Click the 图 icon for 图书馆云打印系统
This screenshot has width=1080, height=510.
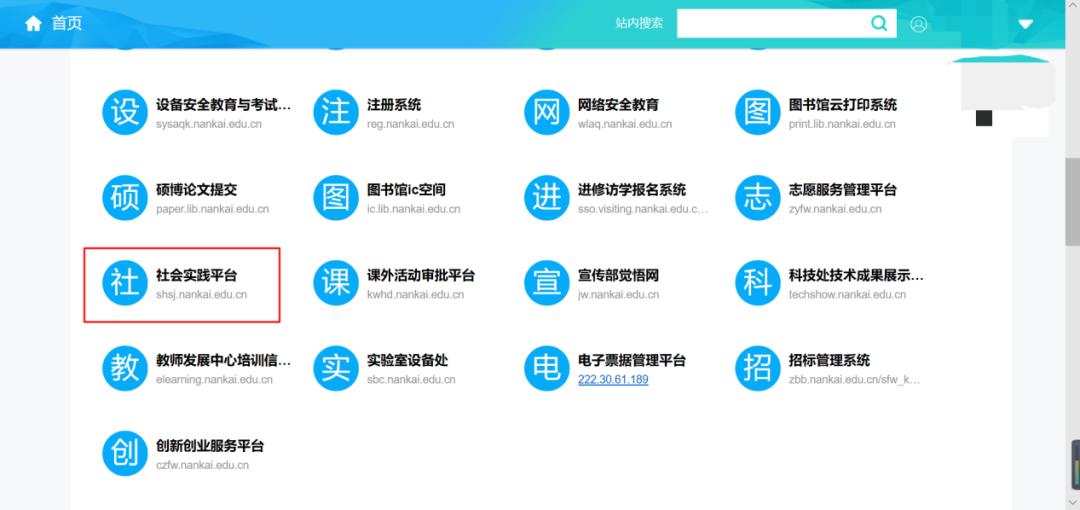(758, 112)
